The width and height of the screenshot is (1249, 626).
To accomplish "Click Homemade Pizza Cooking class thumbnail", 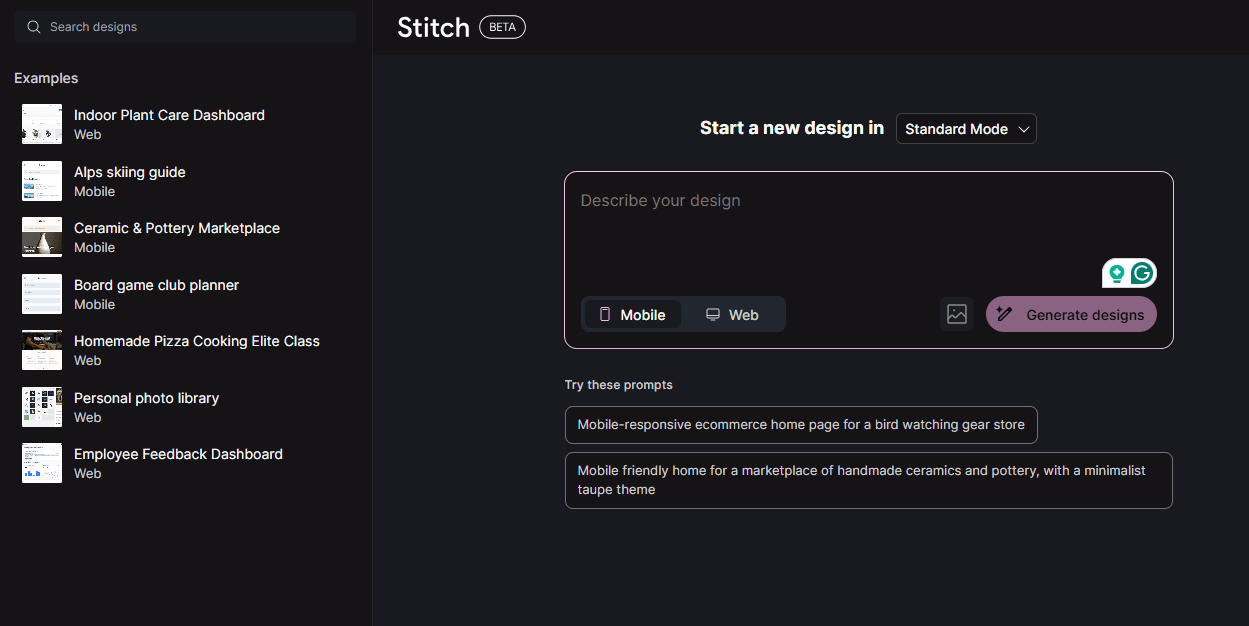I will tap(42, 350).
